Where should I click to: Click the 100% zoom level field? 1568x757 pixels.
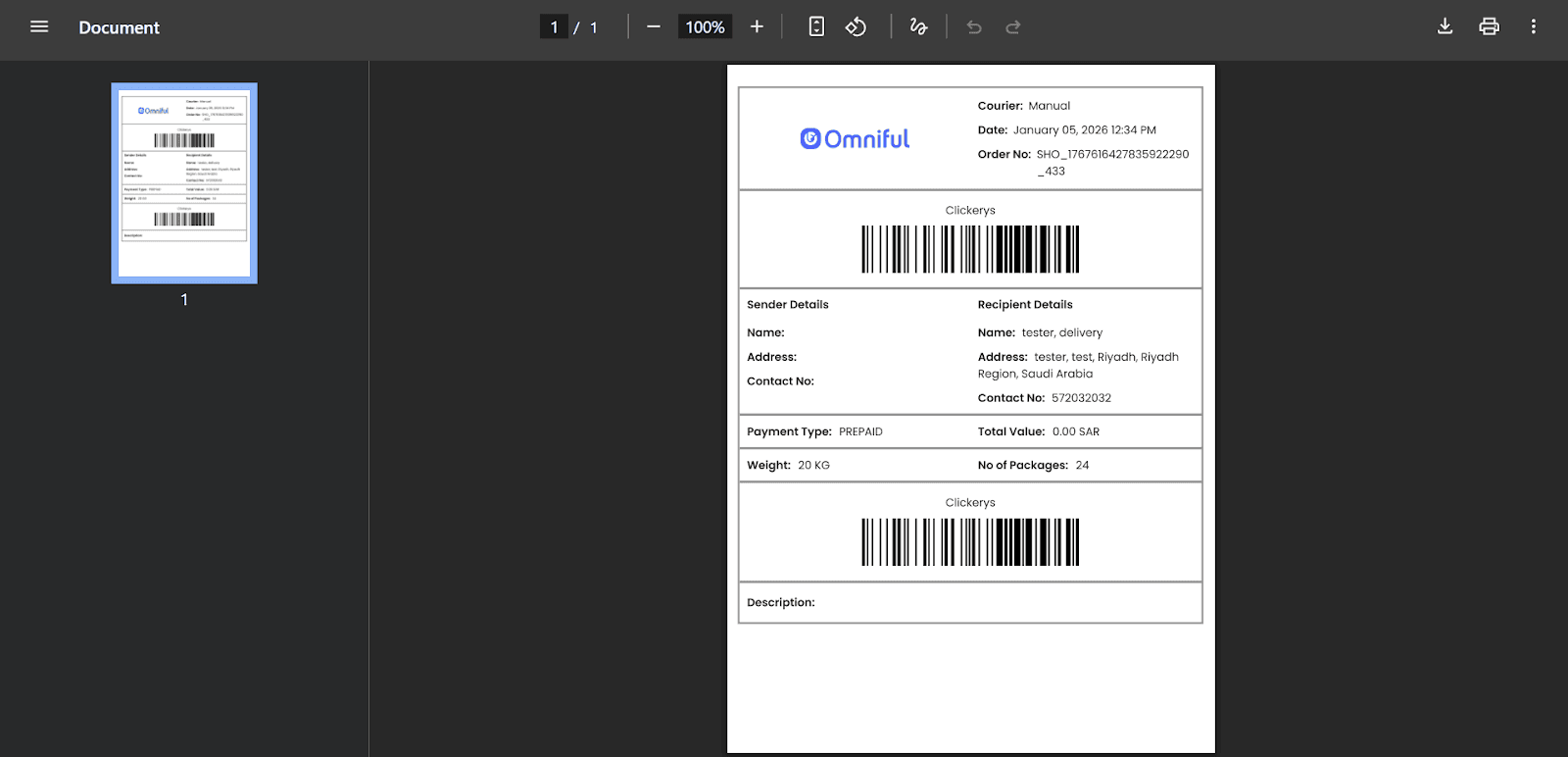point(705,27)
